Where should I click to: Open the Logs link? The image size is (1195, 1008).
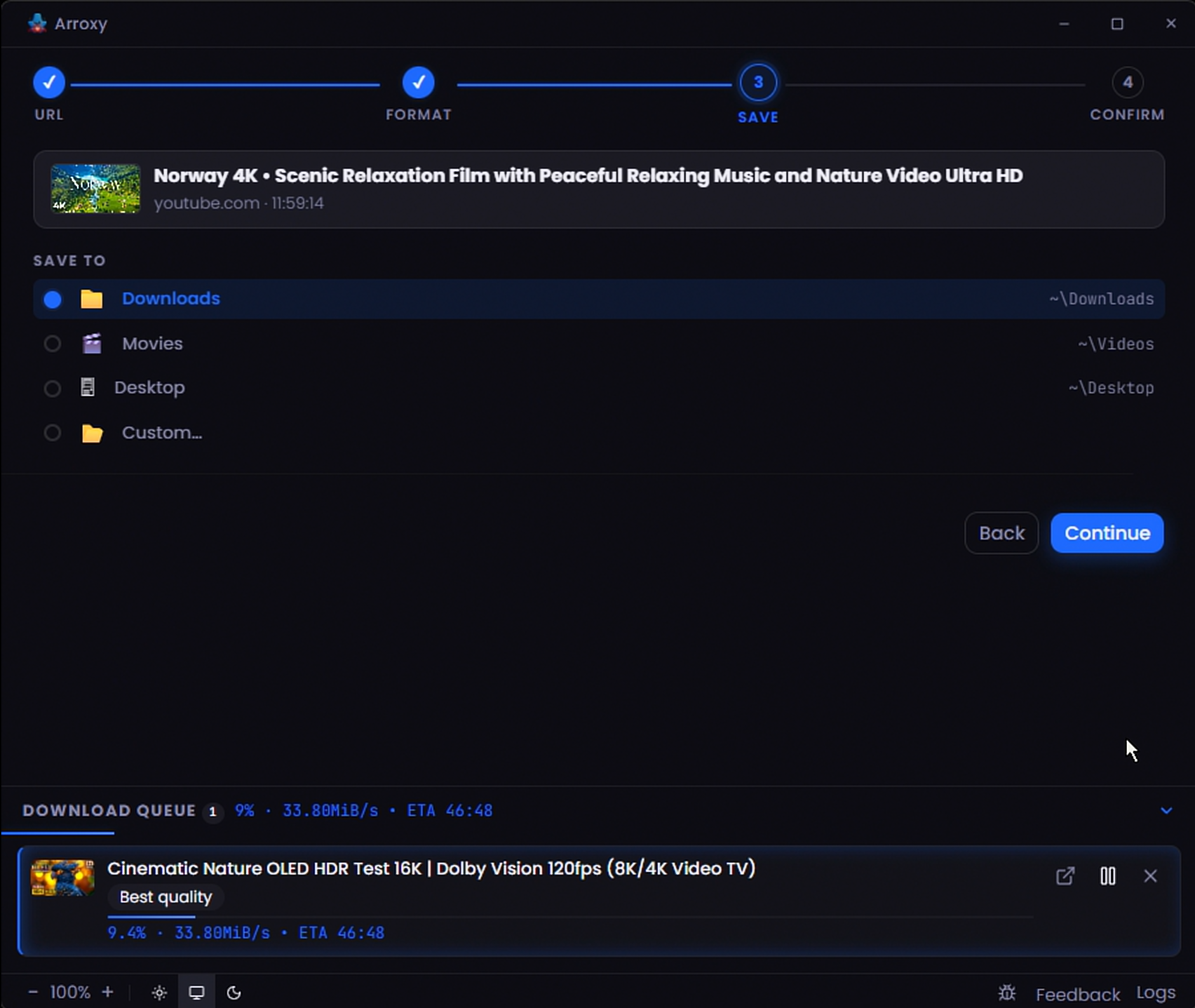(1156, 993)
